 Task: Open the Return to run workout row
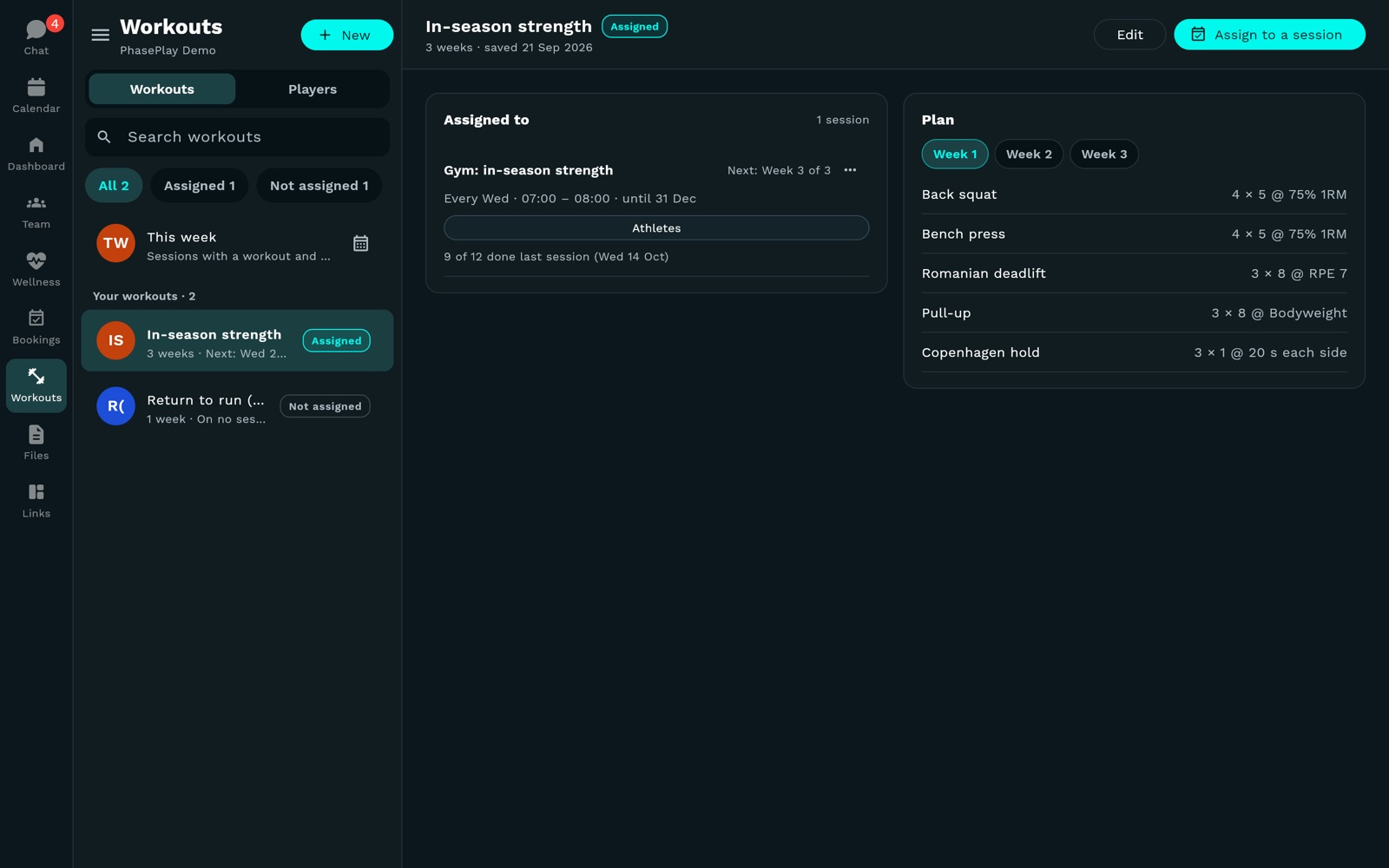click(x=237, y=406)
